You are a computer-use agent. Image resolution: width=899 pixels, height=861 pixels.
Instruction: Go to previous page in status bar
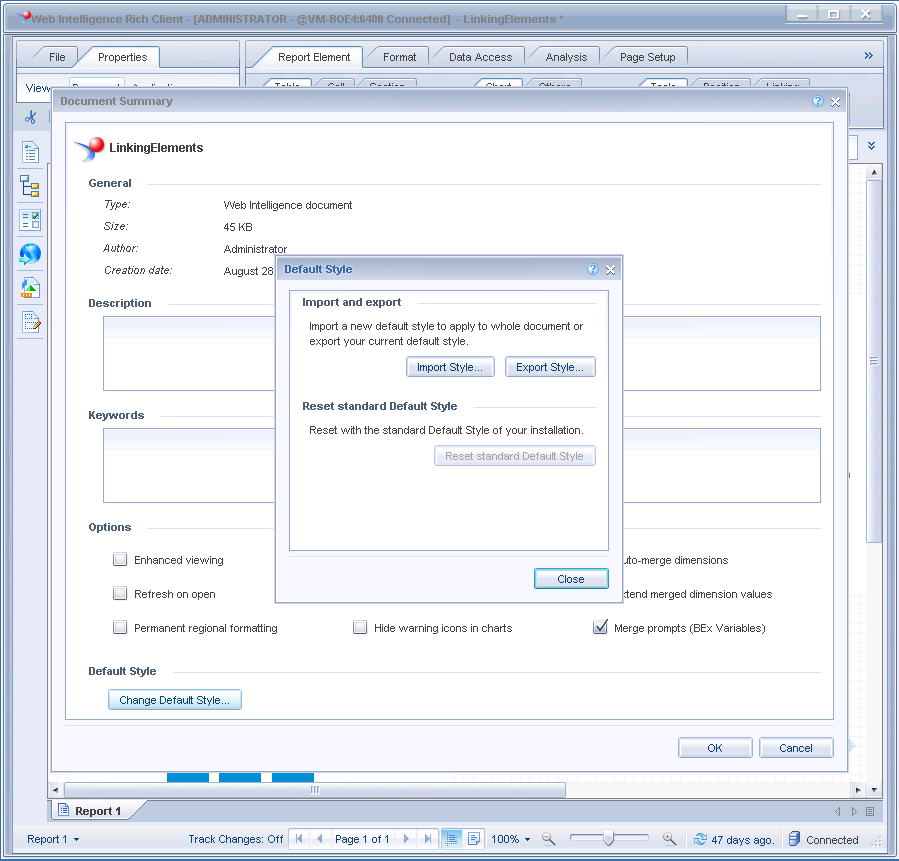320,839
